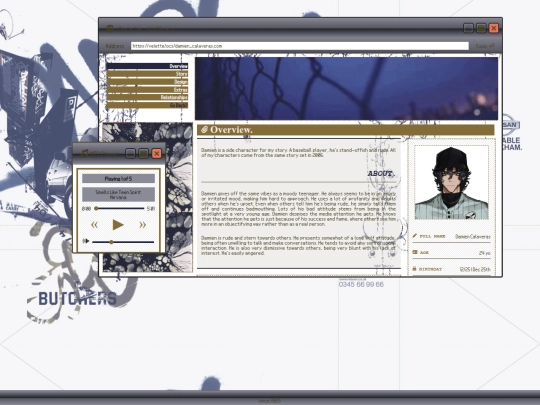Click the elapsed time '0:00' in player
Image resolution: width=540 pixels, height=405 pixels.
[x=86, y=208]
